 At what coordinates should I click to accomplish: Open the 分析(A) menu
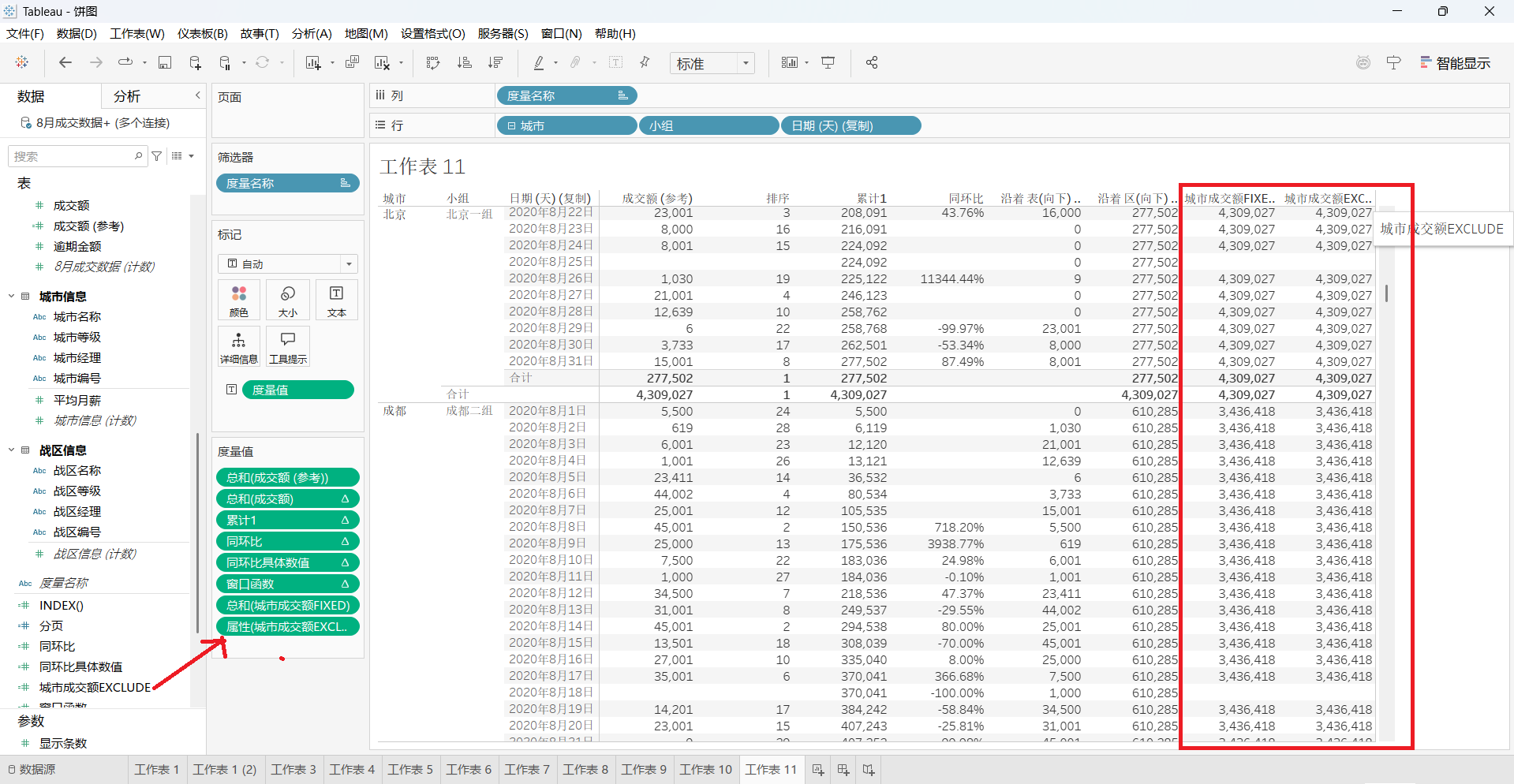pos(312,33)
